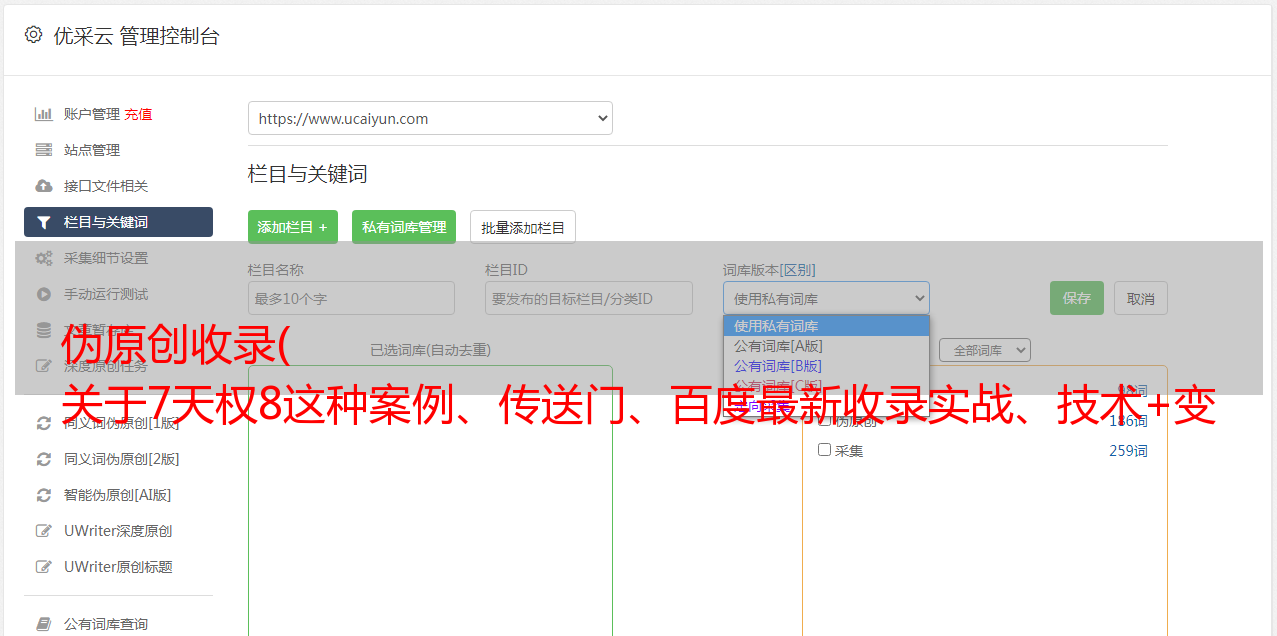Screen dimensions: 1277x636
Task: Click the 批量添加栏目 button
Action: tap(523, 227)
